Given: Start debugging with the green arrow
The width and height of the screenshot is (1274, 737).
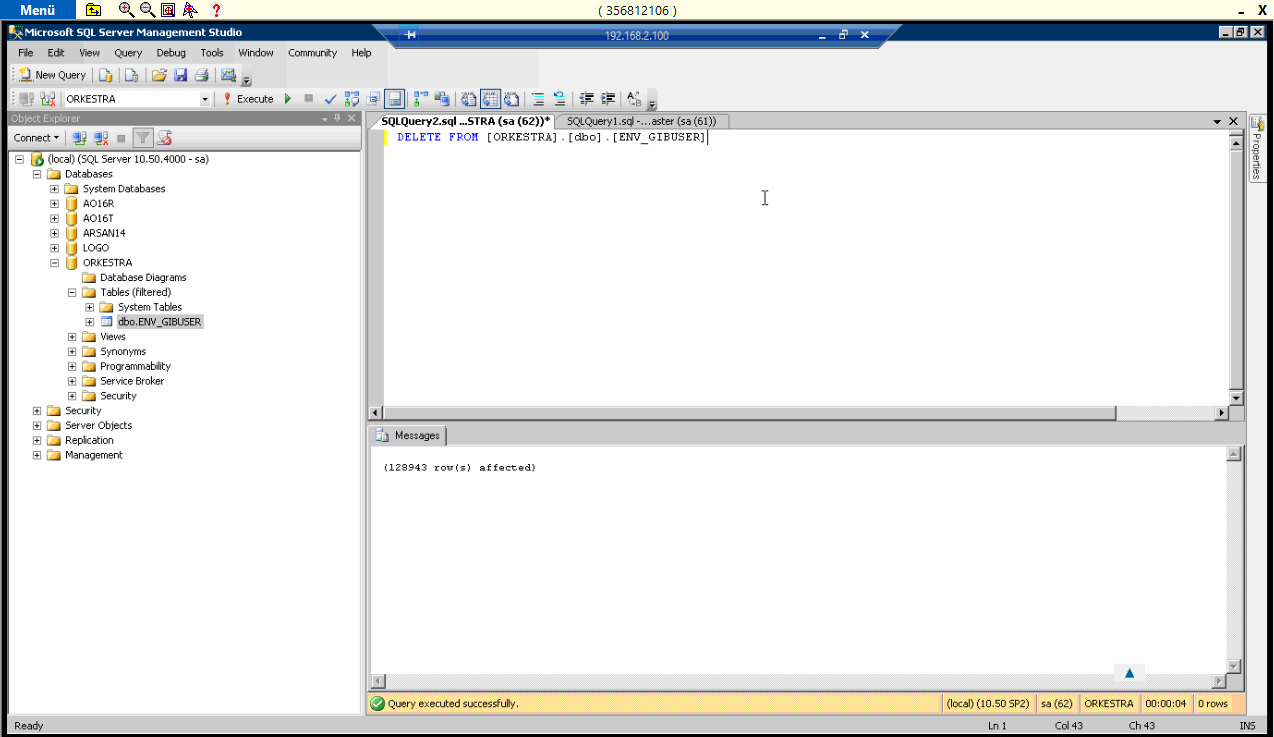Looking at the screenshot, I should [x=288, y=99].
